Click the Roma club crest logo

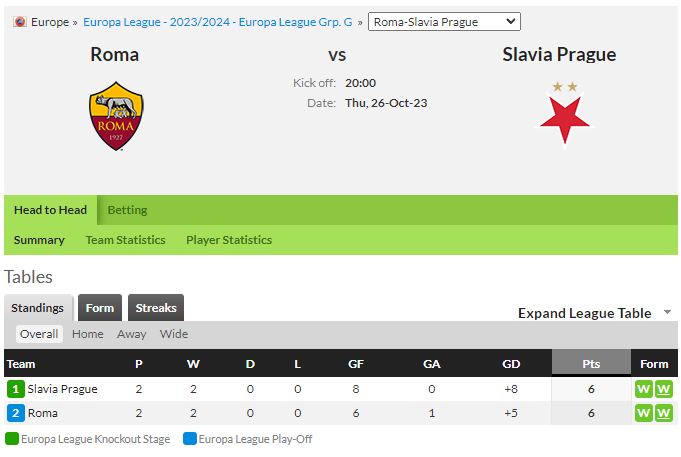coord(116,116)
